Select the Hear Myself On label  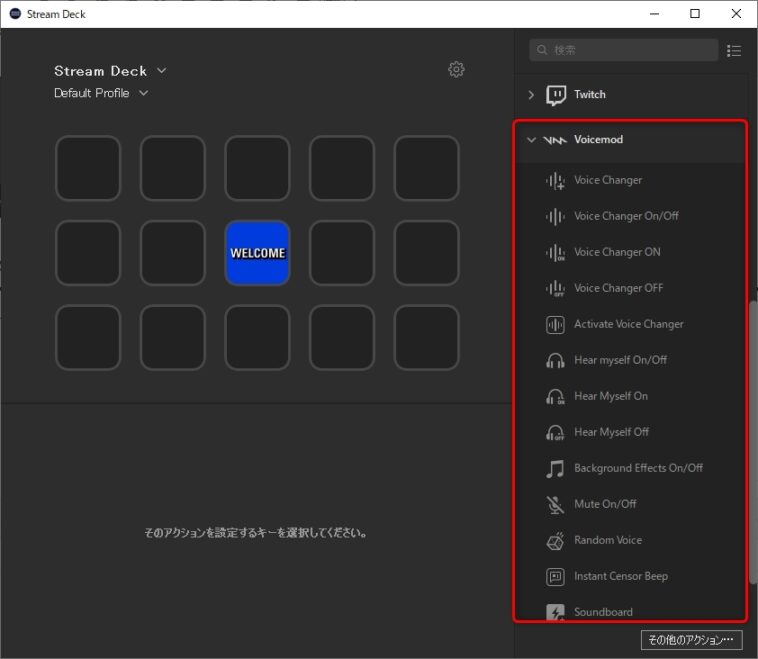(611, 396)
